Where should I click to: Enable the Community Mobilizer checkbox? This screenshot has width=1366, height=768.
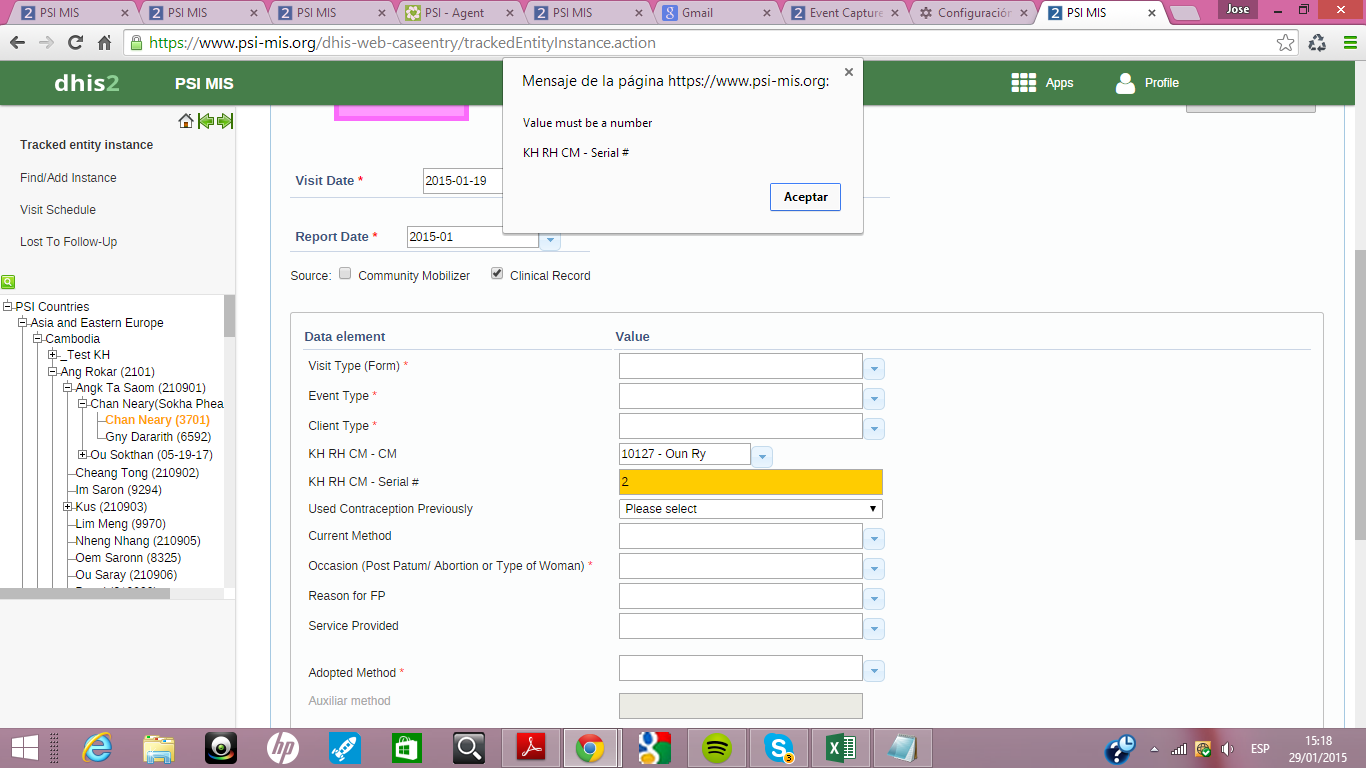[345, 274]
